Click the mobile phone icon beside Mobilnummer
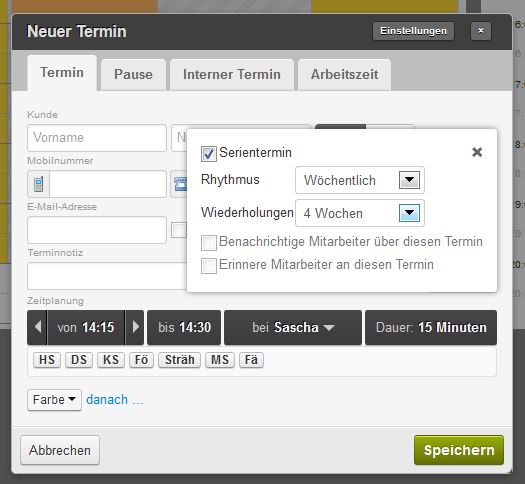Viewport: 525px width, 484px height. point(39,184)
